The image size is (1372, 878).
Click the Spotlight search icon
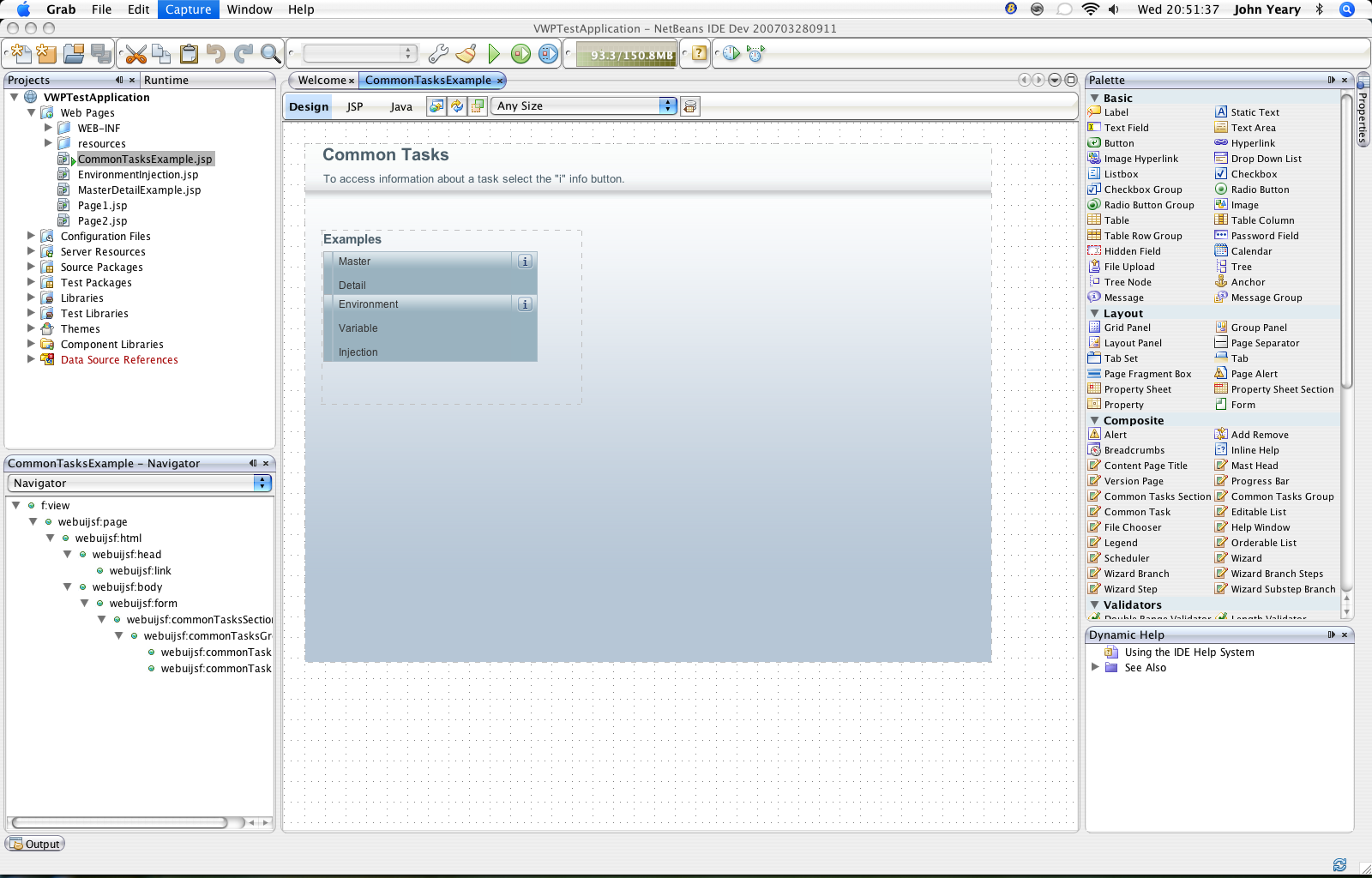click(x=1347, y=9)
